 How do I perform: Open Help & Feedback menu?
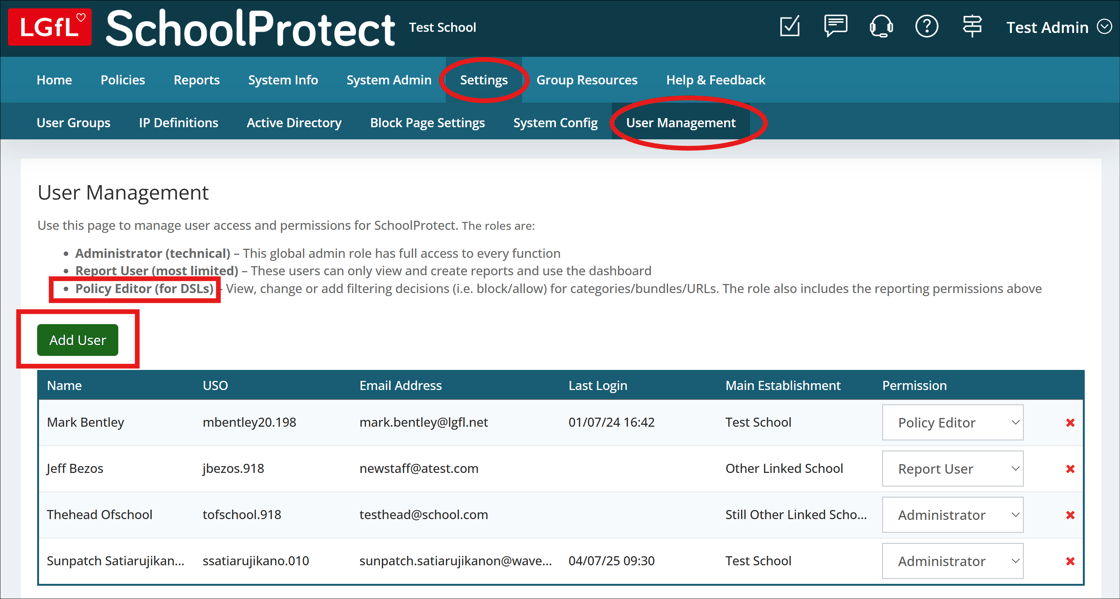716,80
